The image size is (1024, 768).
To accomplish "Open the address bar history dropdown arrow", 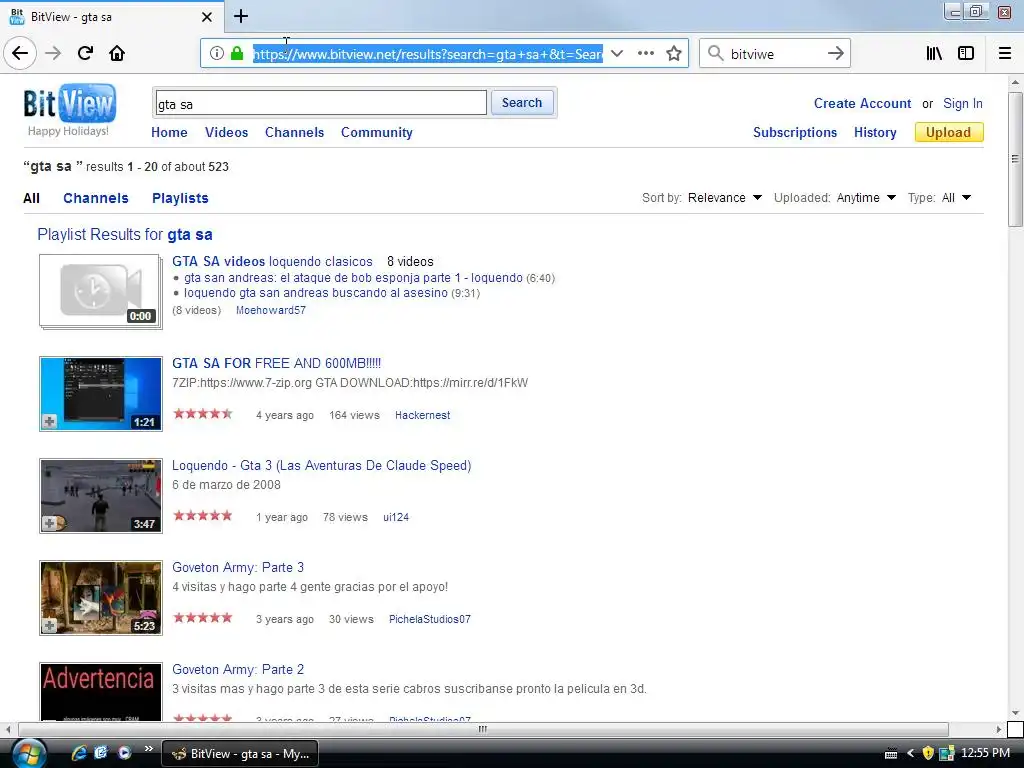I will coord(616,54).
